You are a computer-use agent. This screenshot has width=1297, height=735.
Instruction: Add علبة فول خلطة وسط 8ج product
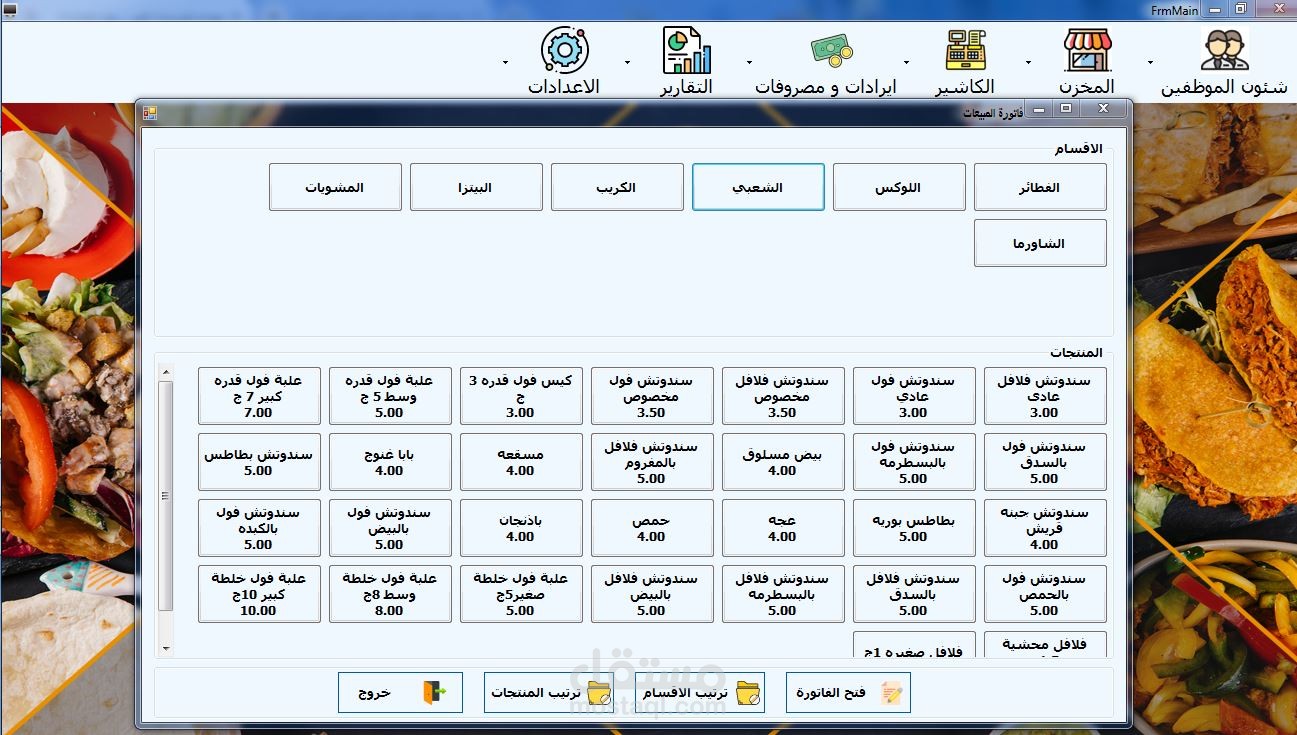click(390, 594)
